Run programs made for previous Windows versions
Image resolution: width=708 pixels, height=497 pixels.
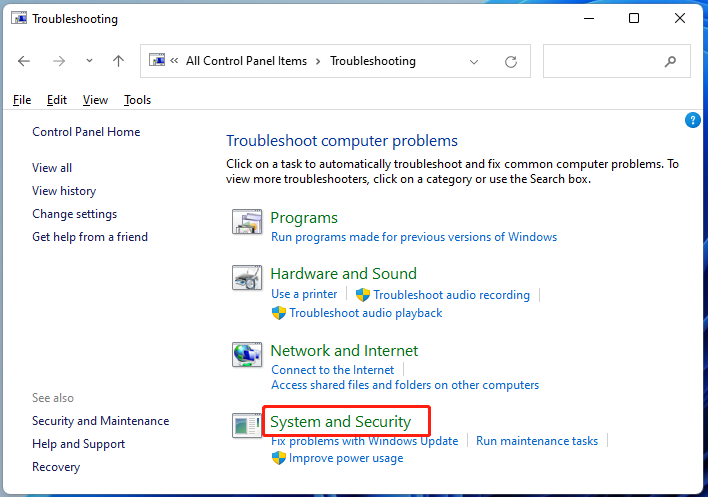coord(414,237)
